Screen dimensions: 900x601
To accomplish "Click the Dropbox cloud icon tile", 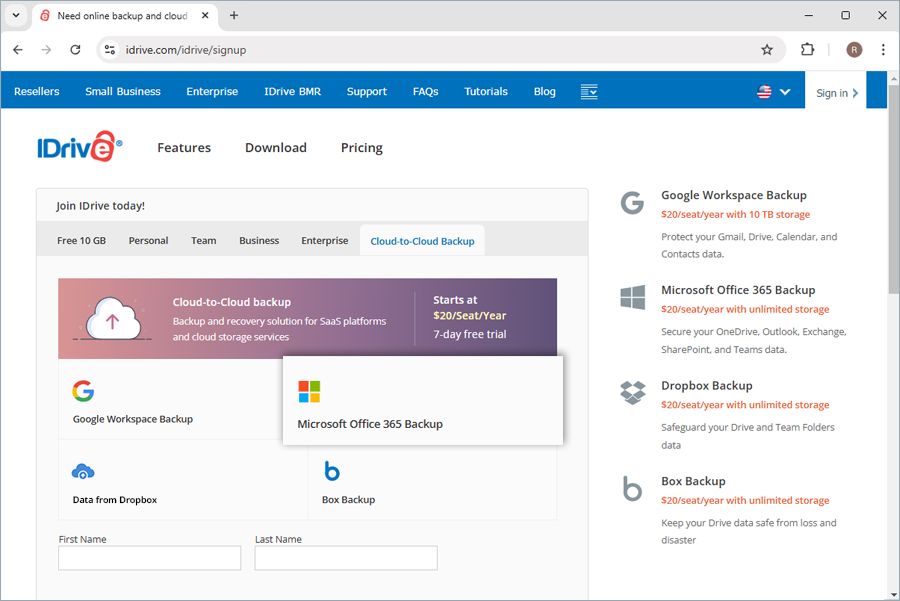I will (x=83, y=471).
